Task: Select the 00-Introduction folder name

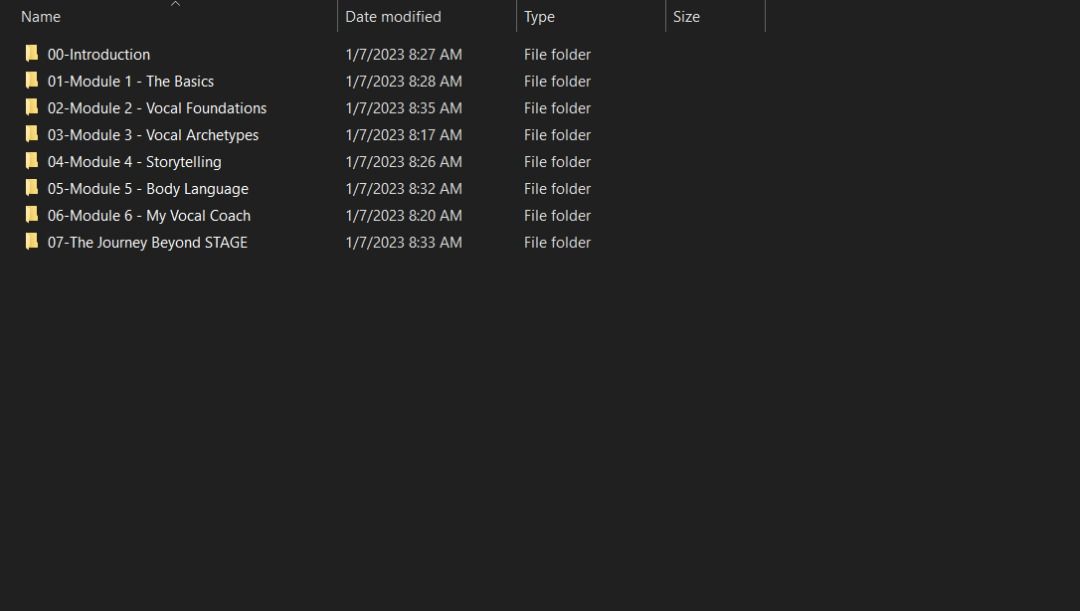Action: coord(99,54)
